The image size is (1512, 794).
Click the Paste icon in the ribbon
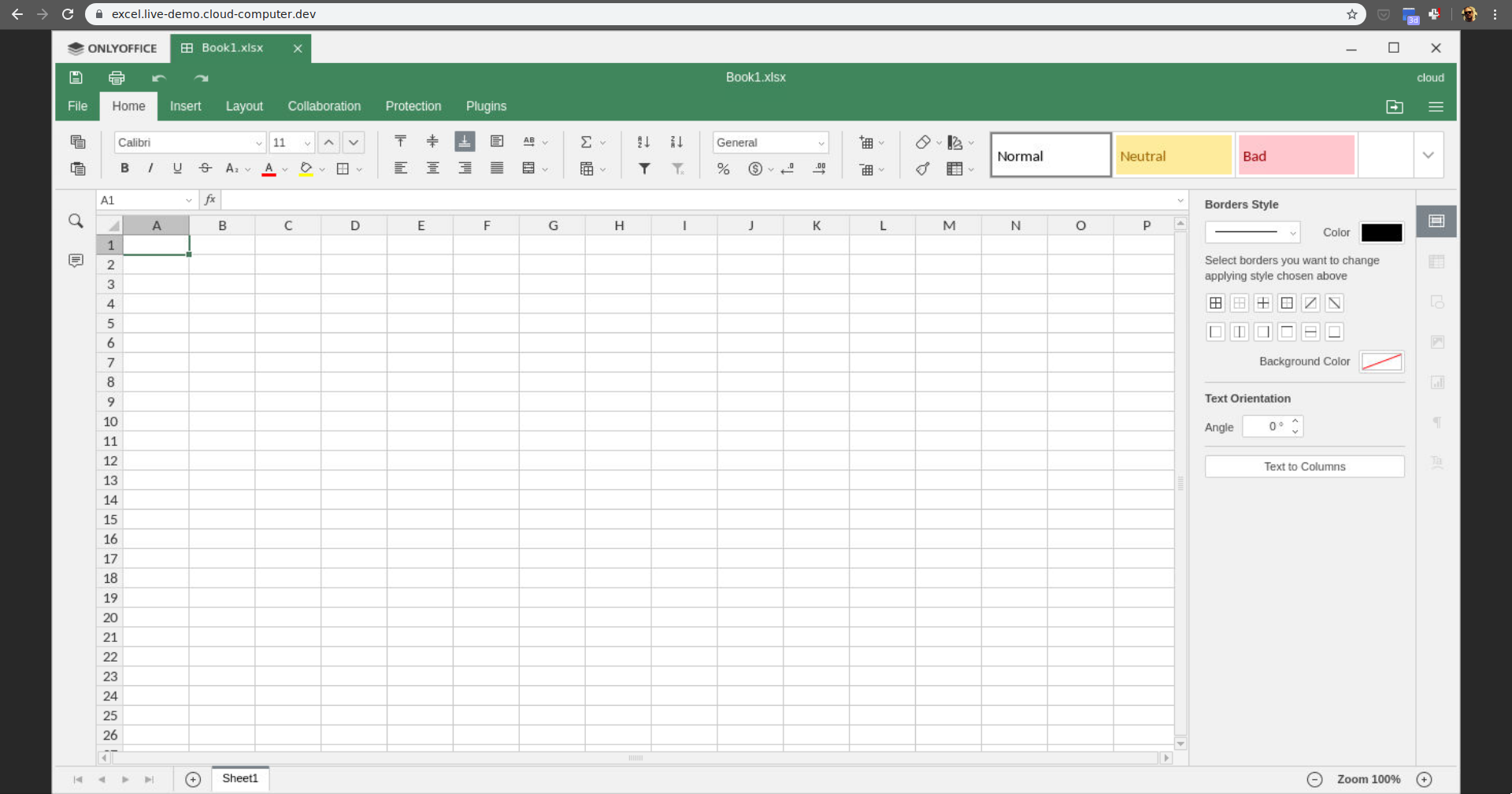[77, 169]
